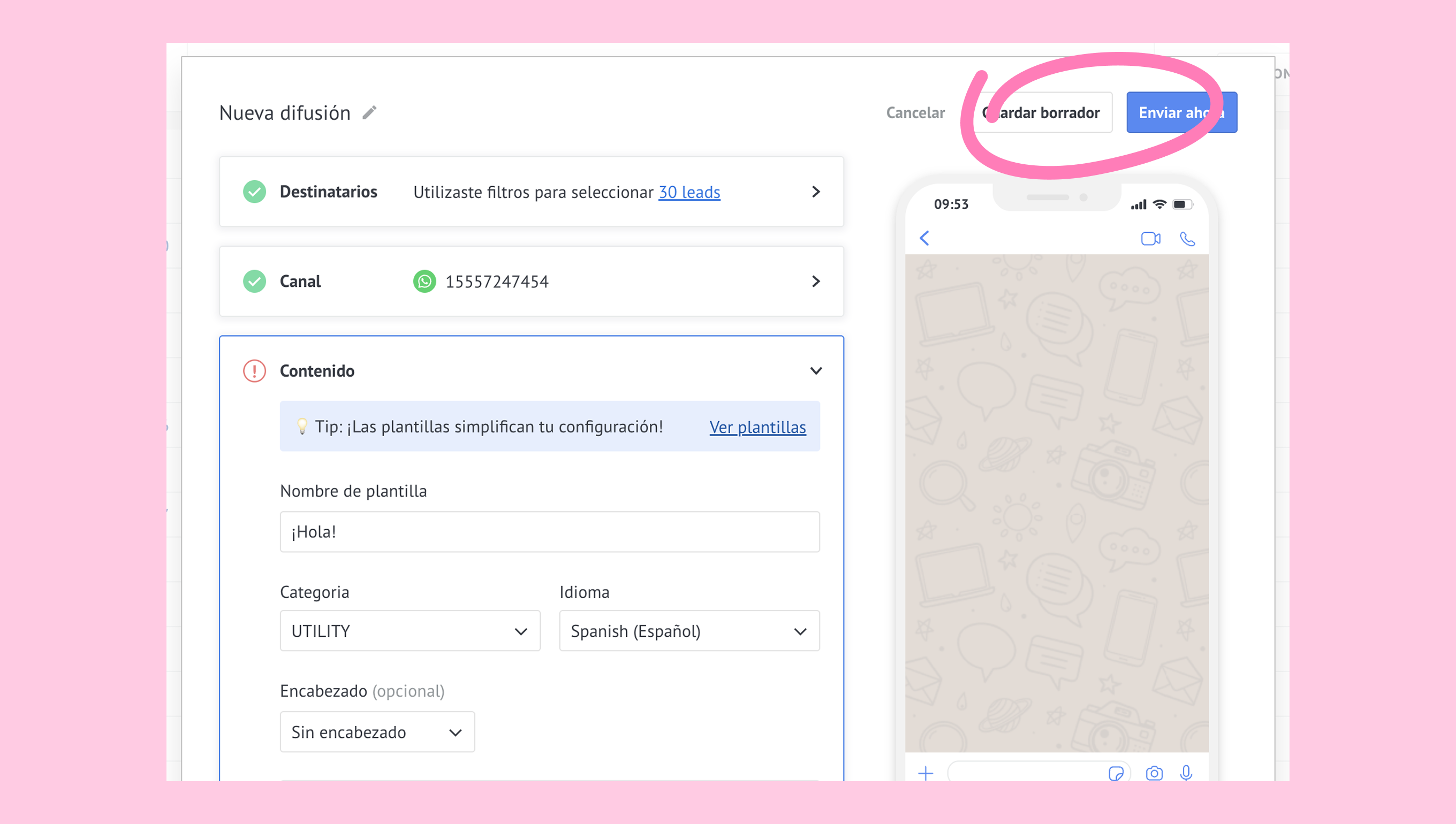Click the Cancelar button
1456x824 pixels.
pyautogui.click(x=915, y=112)
